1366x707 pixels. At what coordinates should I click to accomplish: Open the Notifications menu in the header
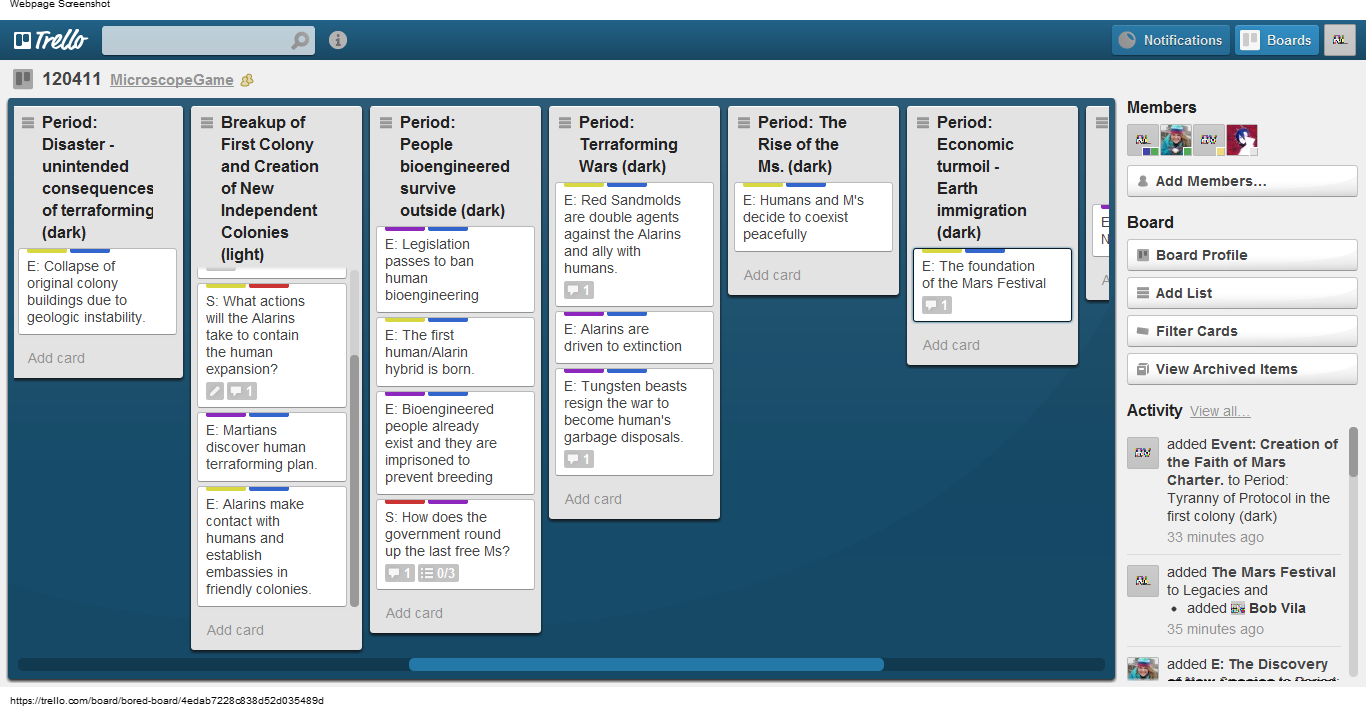1170,40
